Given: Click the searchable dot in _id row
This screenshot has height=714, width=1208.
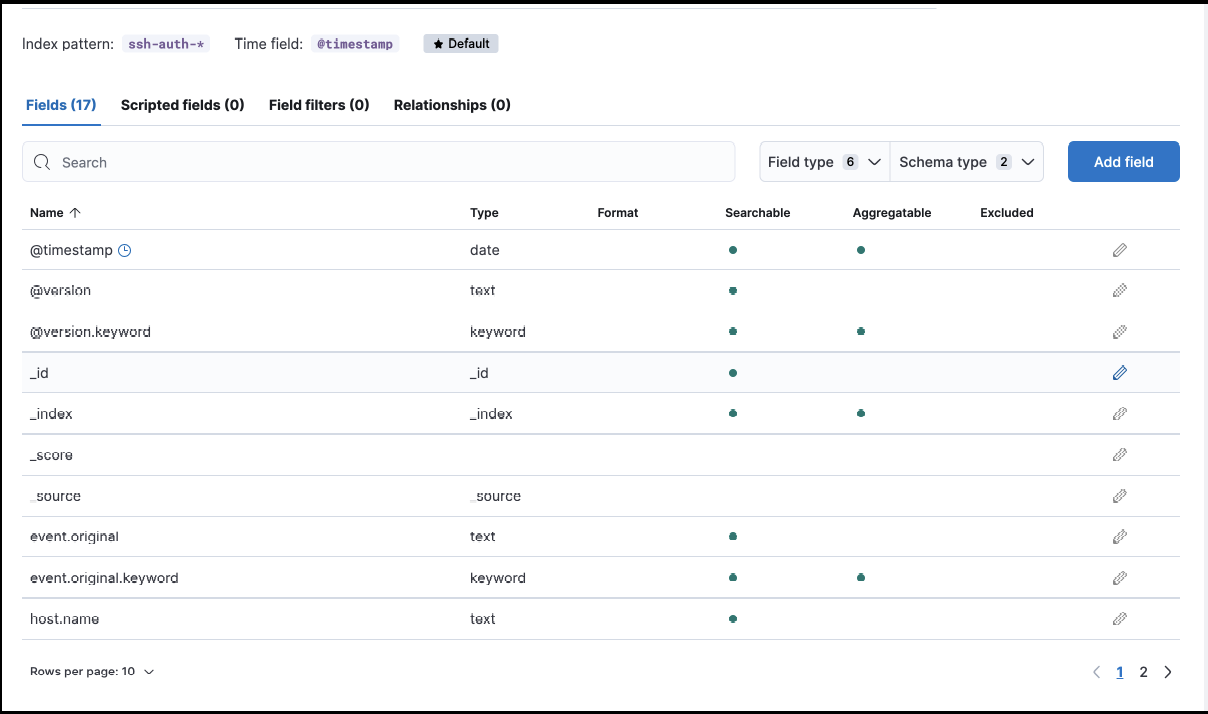Looking at the screenshot, I should (x=733, y=373).
